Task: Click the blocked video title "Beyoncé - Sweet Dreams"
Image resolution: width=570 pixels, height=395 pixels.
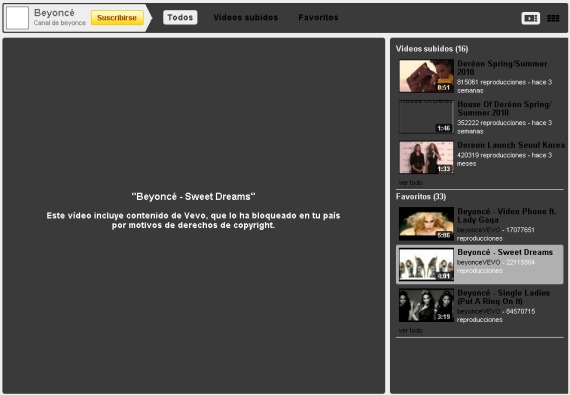Action: point(193,197)
